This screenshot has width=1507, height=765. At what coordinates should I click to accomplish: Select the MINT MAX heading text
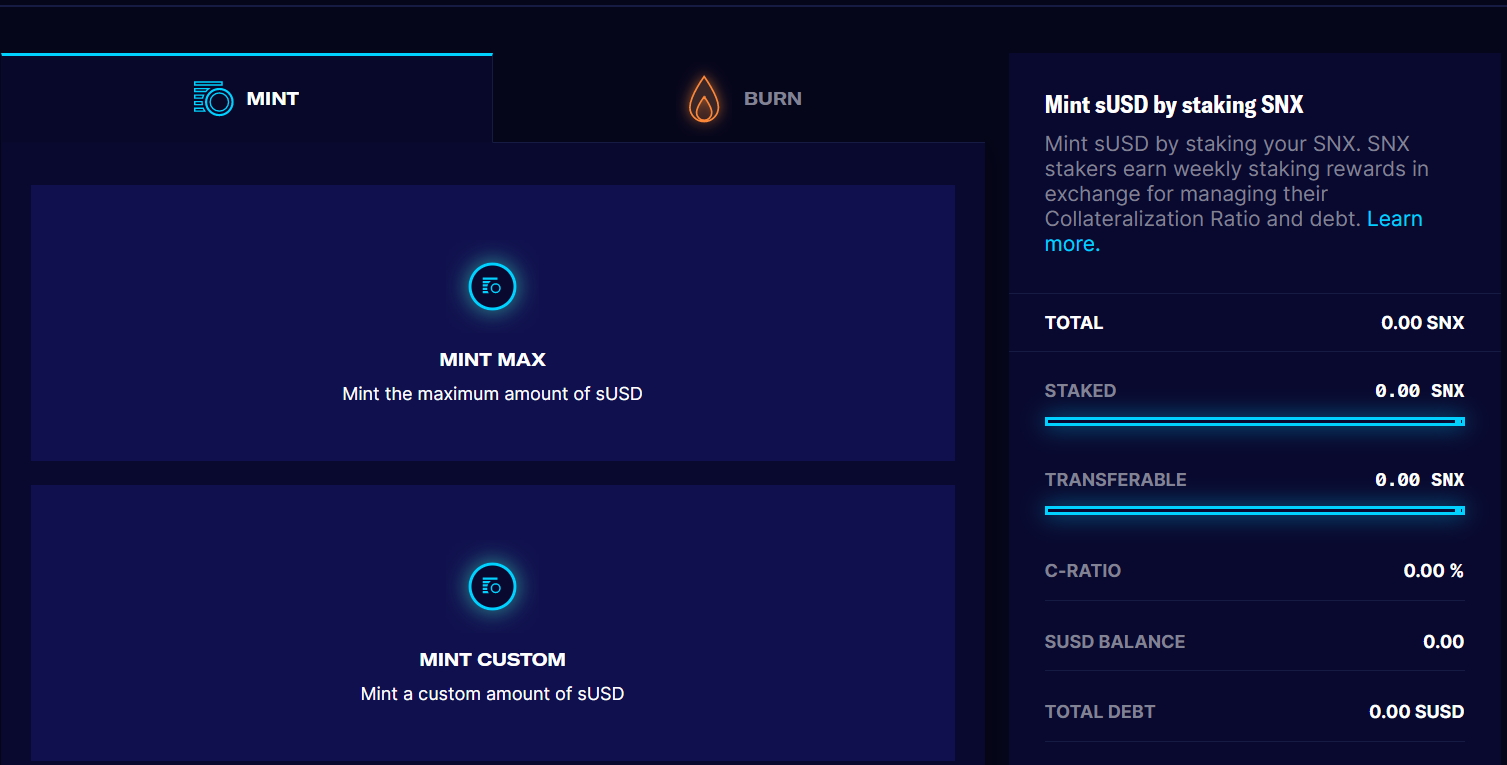click(492, 360)
